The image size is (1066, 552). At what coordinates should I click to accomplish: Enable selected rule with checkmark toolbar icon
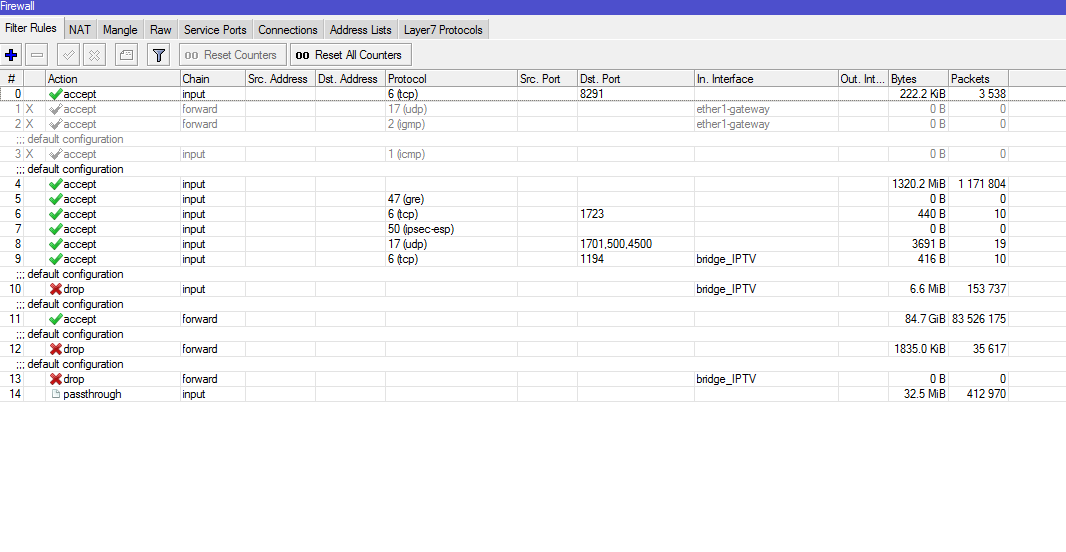click(68, 55)
